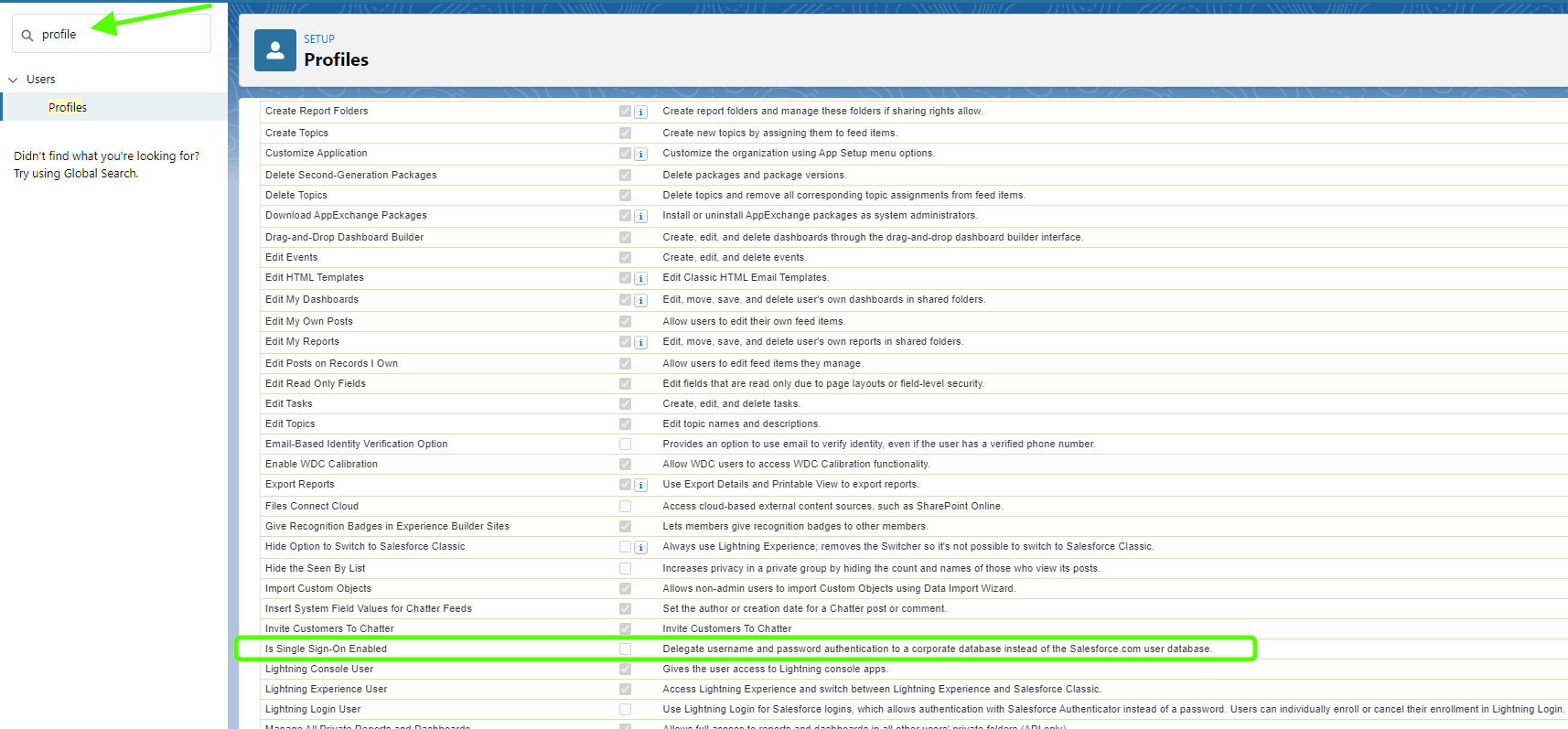Select Profiles in the setup sidebar
Viewport: 1568px width, 729px height.
[x=68, y=107]
